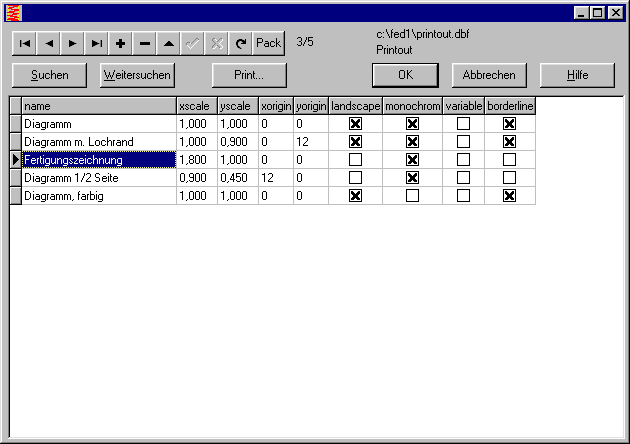Screen dimensions: 630x444
Task: Refresh data with the circular arrow icon
Action: coord(240,43)
